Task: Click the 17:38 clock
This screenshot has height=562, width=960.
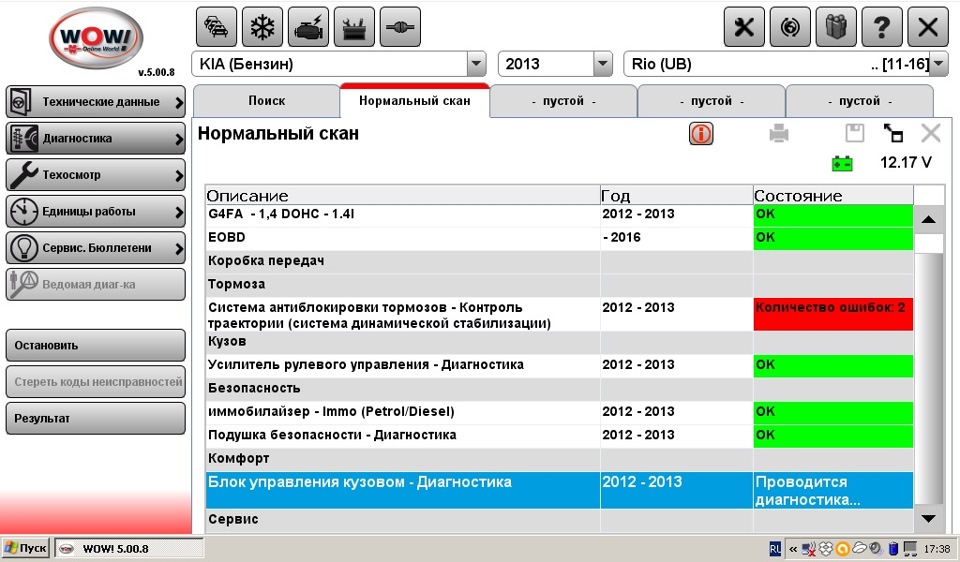Action: 937,549
